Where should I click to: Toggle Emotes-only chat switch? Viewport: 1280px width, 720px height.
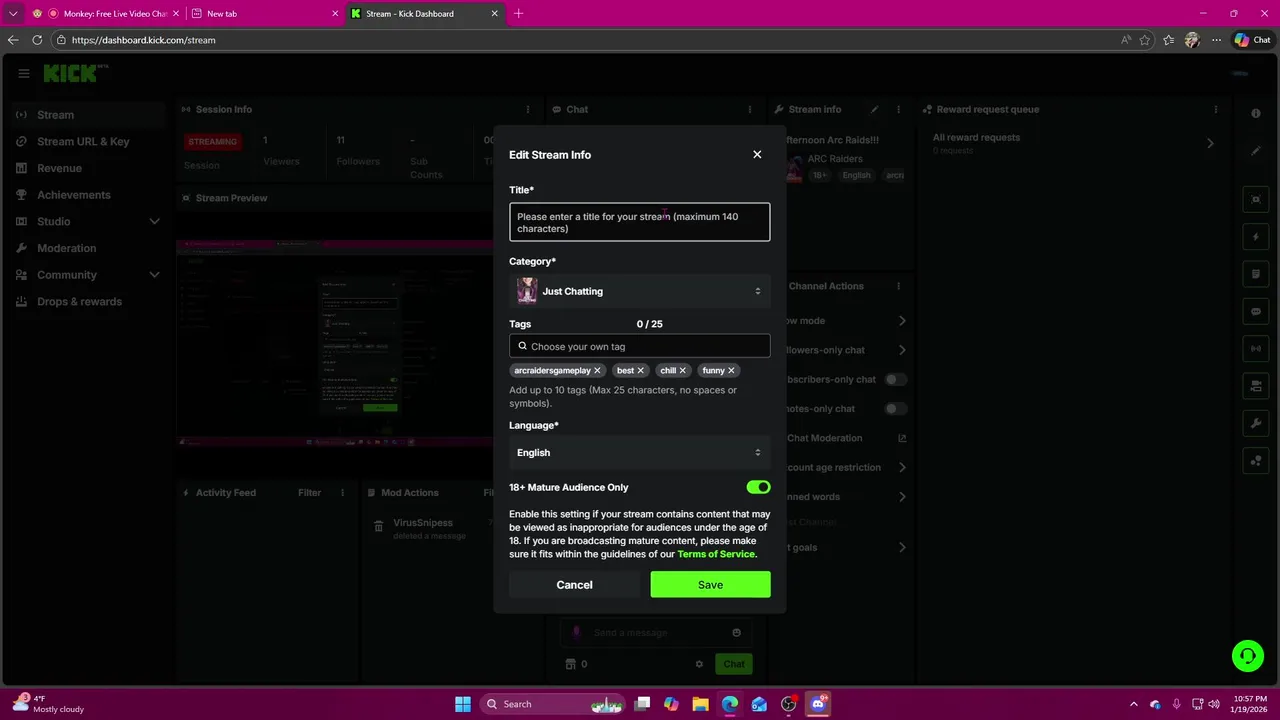coord(896,408)
